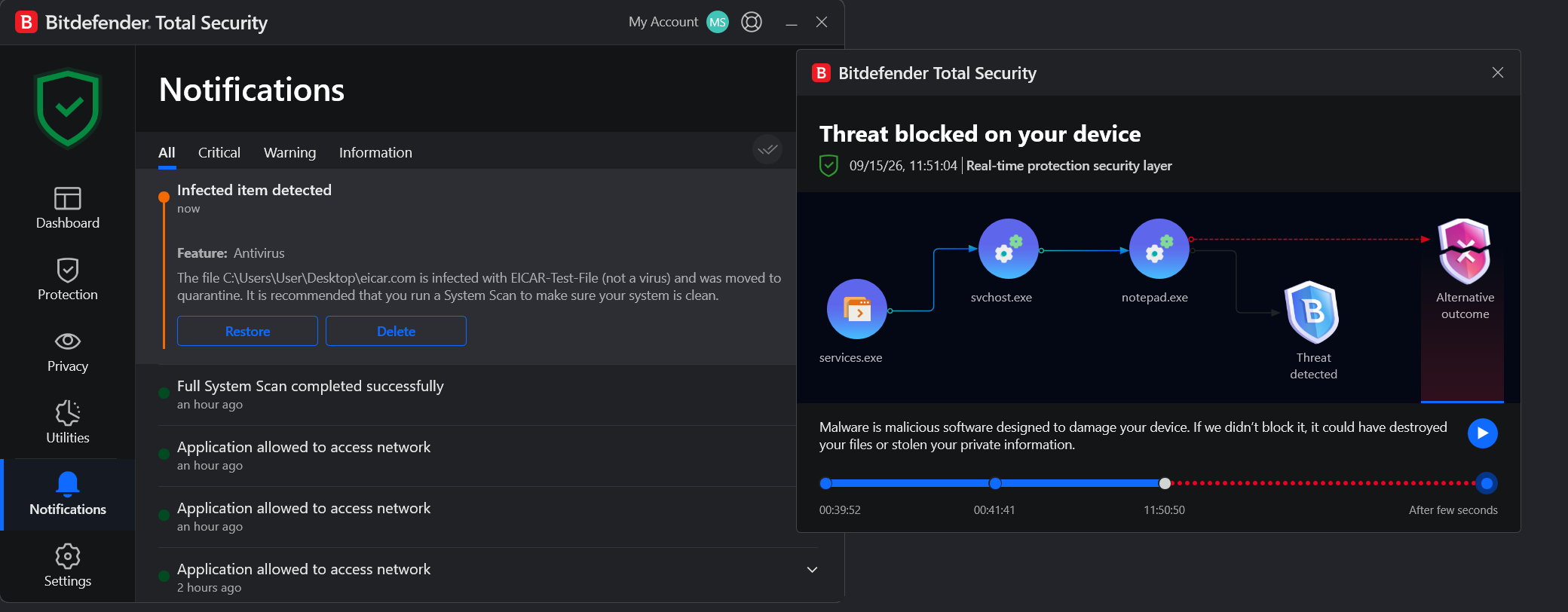Click the 00:41:41 timeline marker dot

click(995, 483)
